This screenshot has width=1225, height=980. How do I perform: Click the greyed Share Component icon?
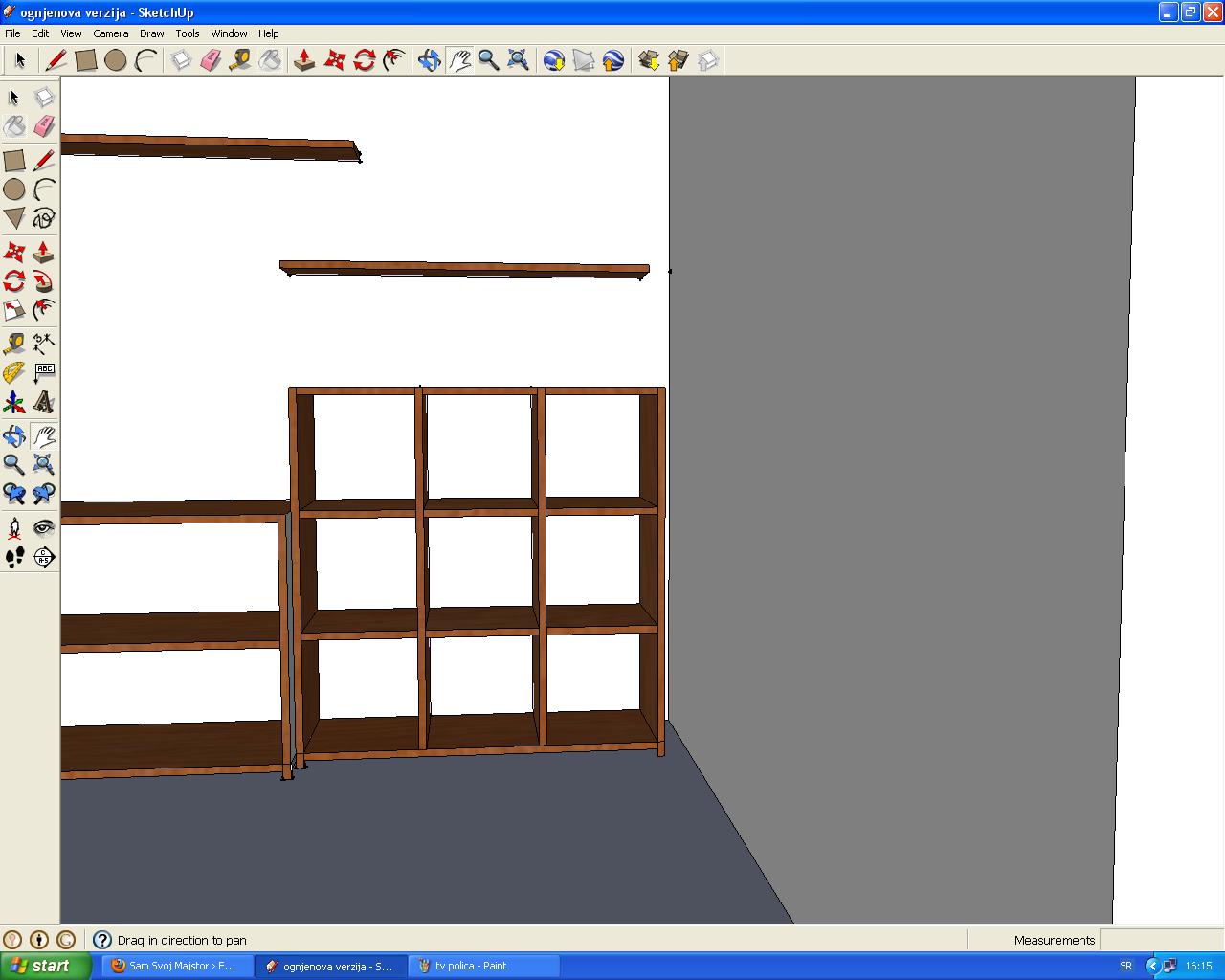pos(708,60)
